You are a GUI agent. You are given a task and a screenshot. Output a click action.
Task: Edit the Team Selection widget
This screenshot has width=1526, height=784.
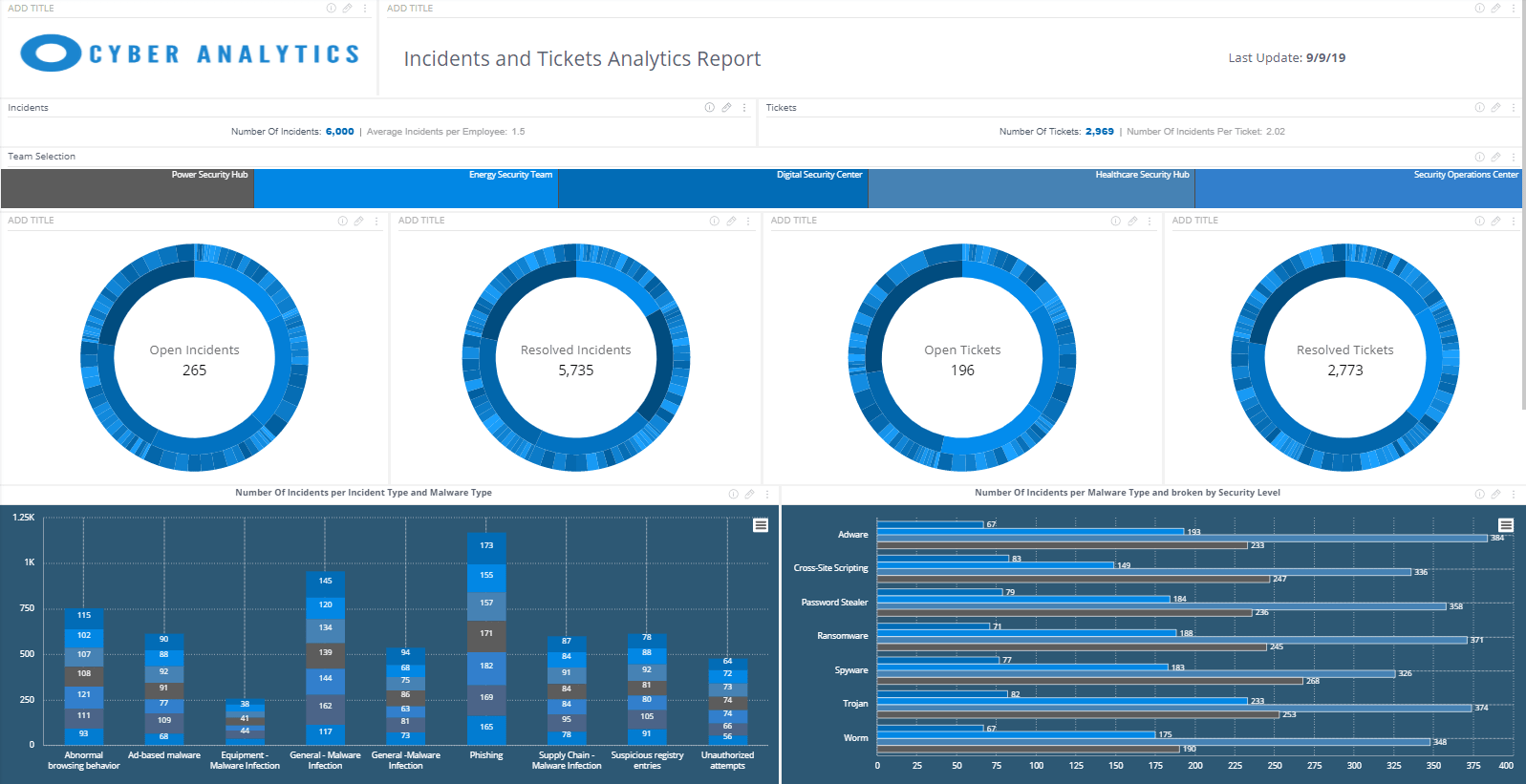click(x=1495, y=157)
